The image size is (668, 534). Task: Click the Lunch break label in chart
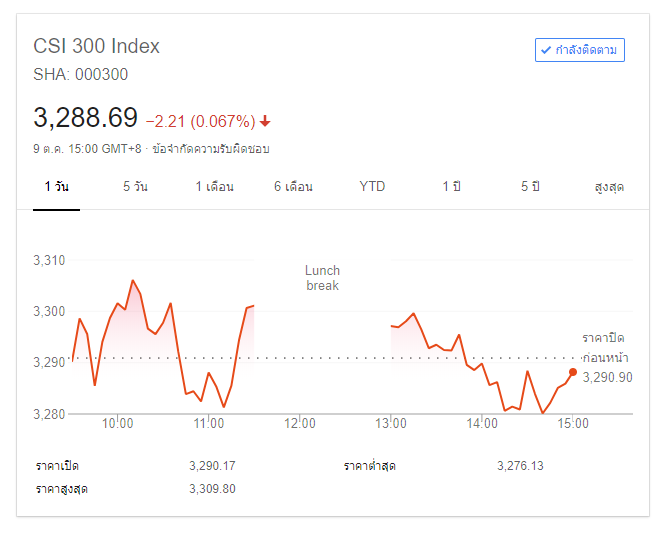click(x=322, y=278)
